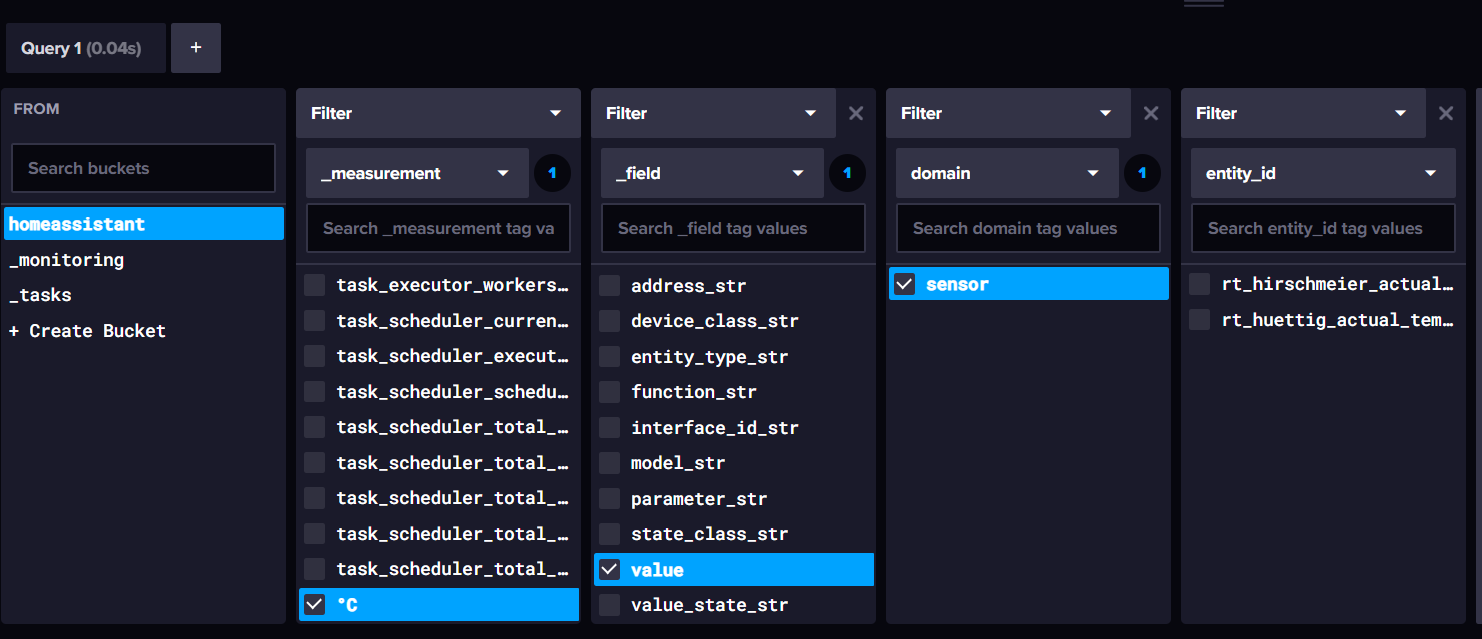Remove the _field filter panel
1482x639 pixels.
pos(855,113)
